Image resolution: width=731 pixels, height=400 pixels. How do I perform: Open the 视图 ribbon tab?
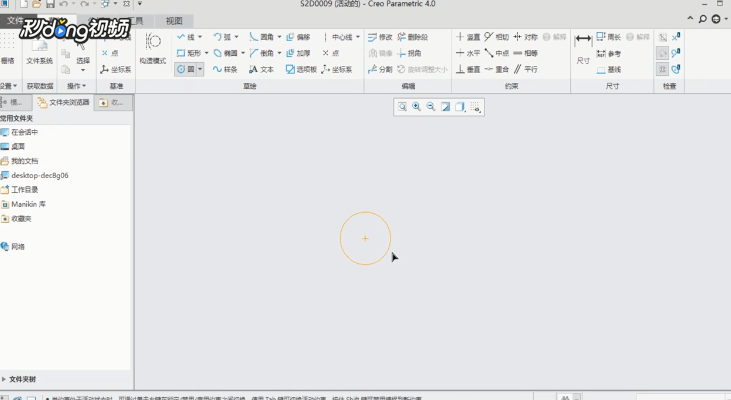point(174,21)
